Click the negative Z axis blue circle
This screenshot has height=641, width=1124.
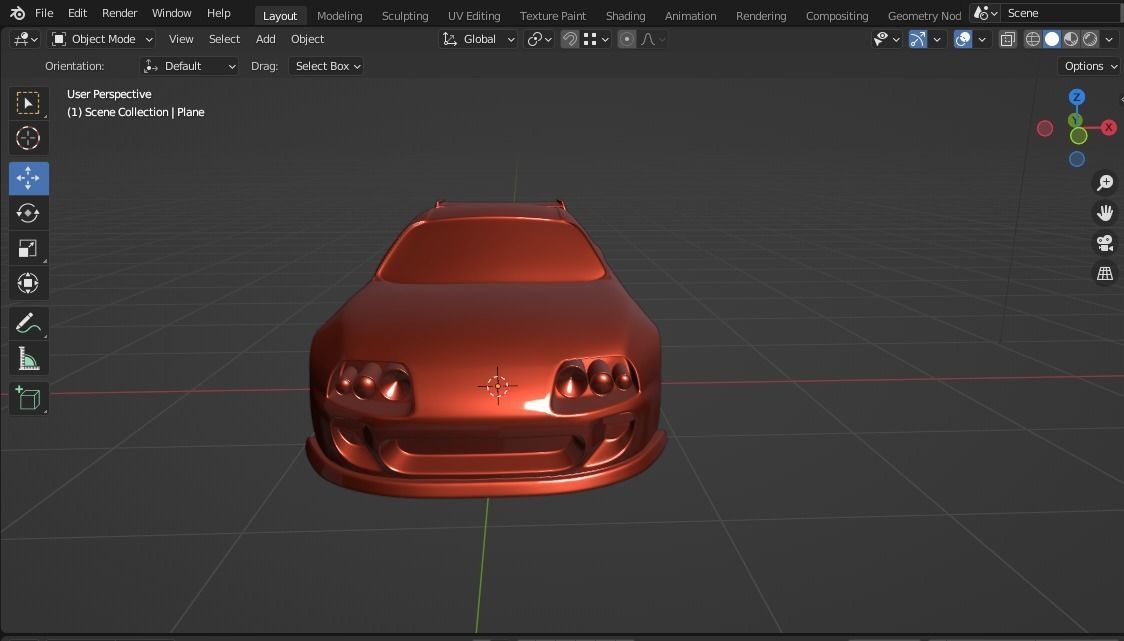(1077, 159)
